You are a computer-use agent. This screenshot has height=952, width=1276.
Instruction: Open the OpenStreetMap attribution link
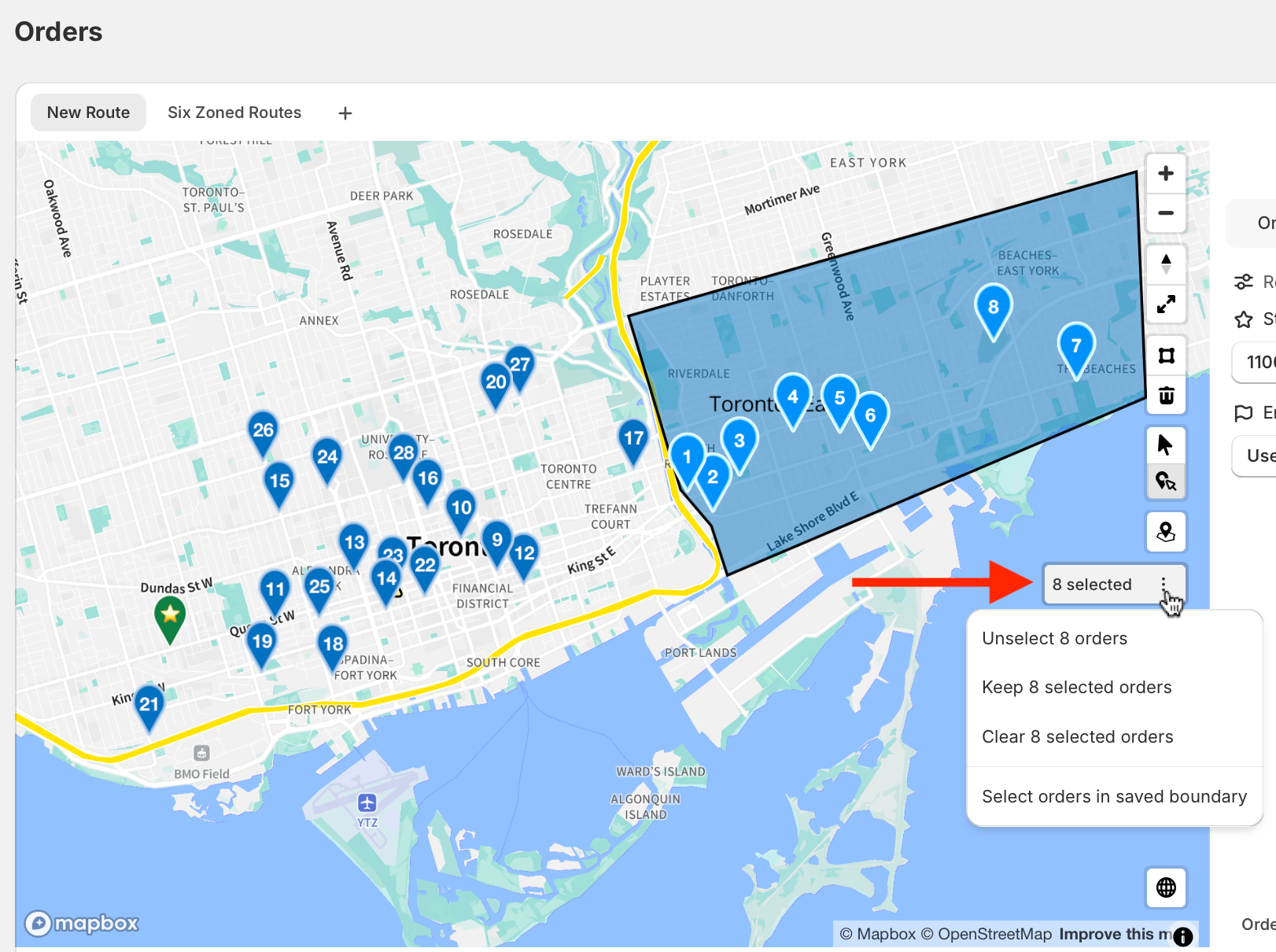(x=987, y=935)
